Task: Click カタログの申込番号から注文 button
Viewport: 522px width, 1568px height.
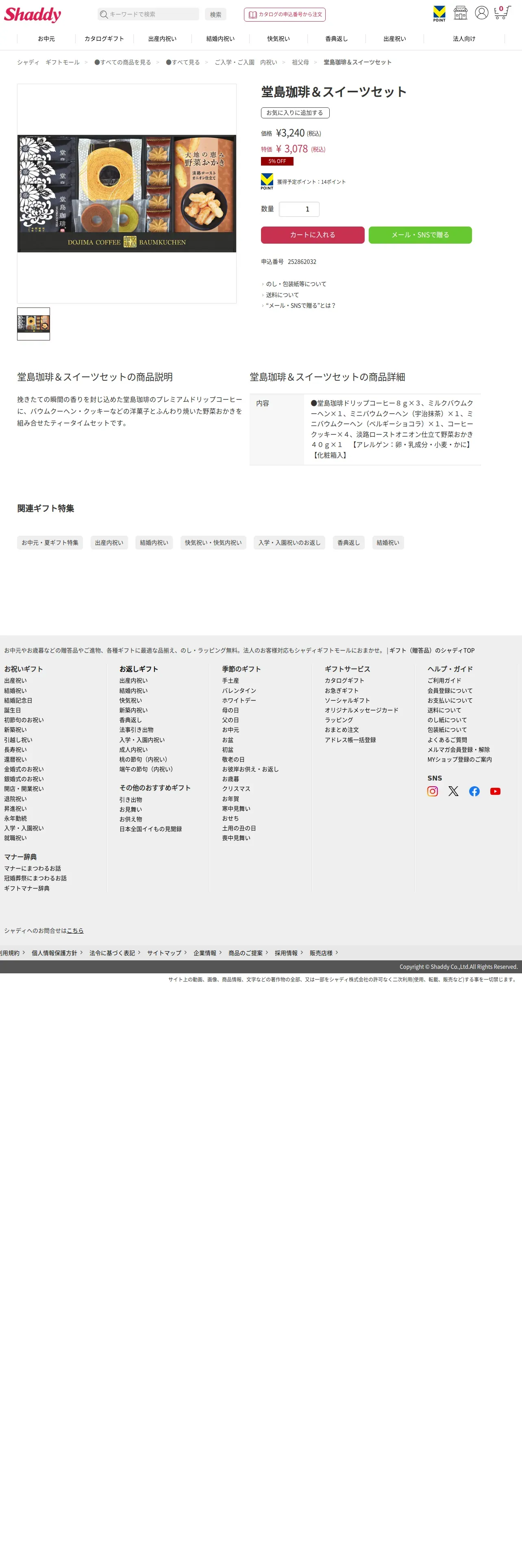Action: click(x=285, y=15)
